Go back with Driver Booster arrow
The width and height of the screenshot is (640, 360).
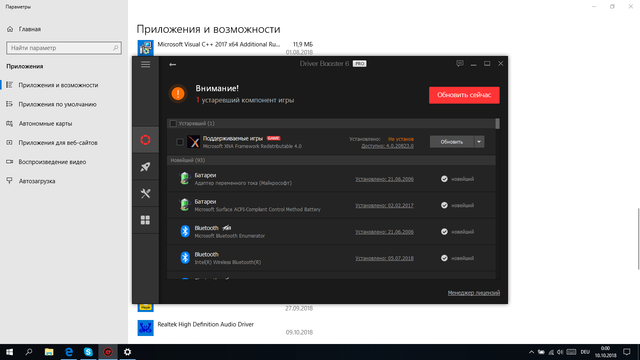point(173,64)
